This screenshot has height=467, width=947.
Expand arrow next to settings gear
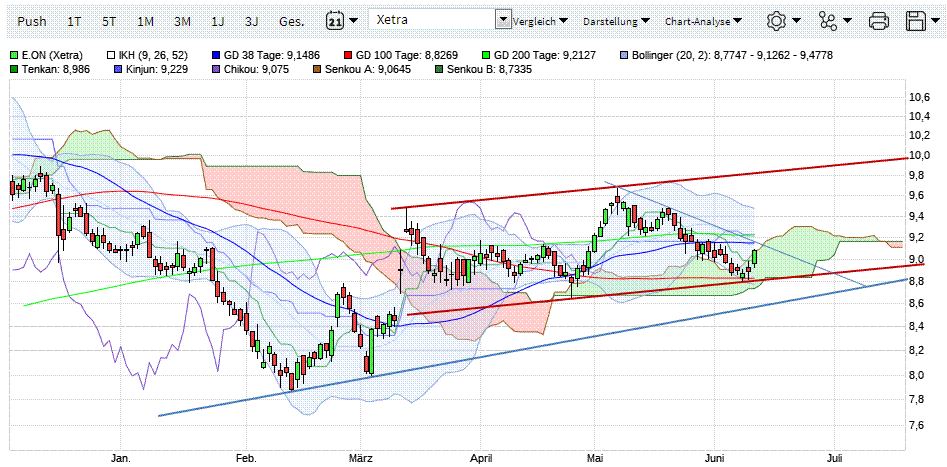pyautogui.click(x=796, y=21)
